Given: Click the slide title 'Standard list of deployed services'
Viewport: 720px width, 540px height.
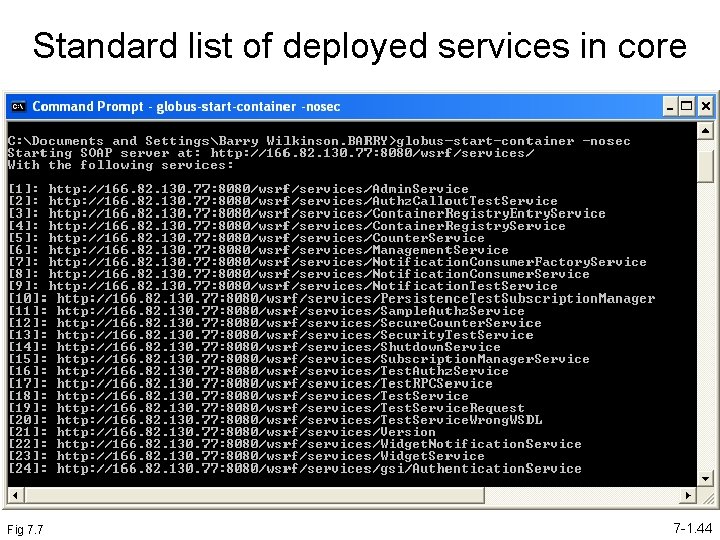Looking at the screenshot, I should coord(360,46).
